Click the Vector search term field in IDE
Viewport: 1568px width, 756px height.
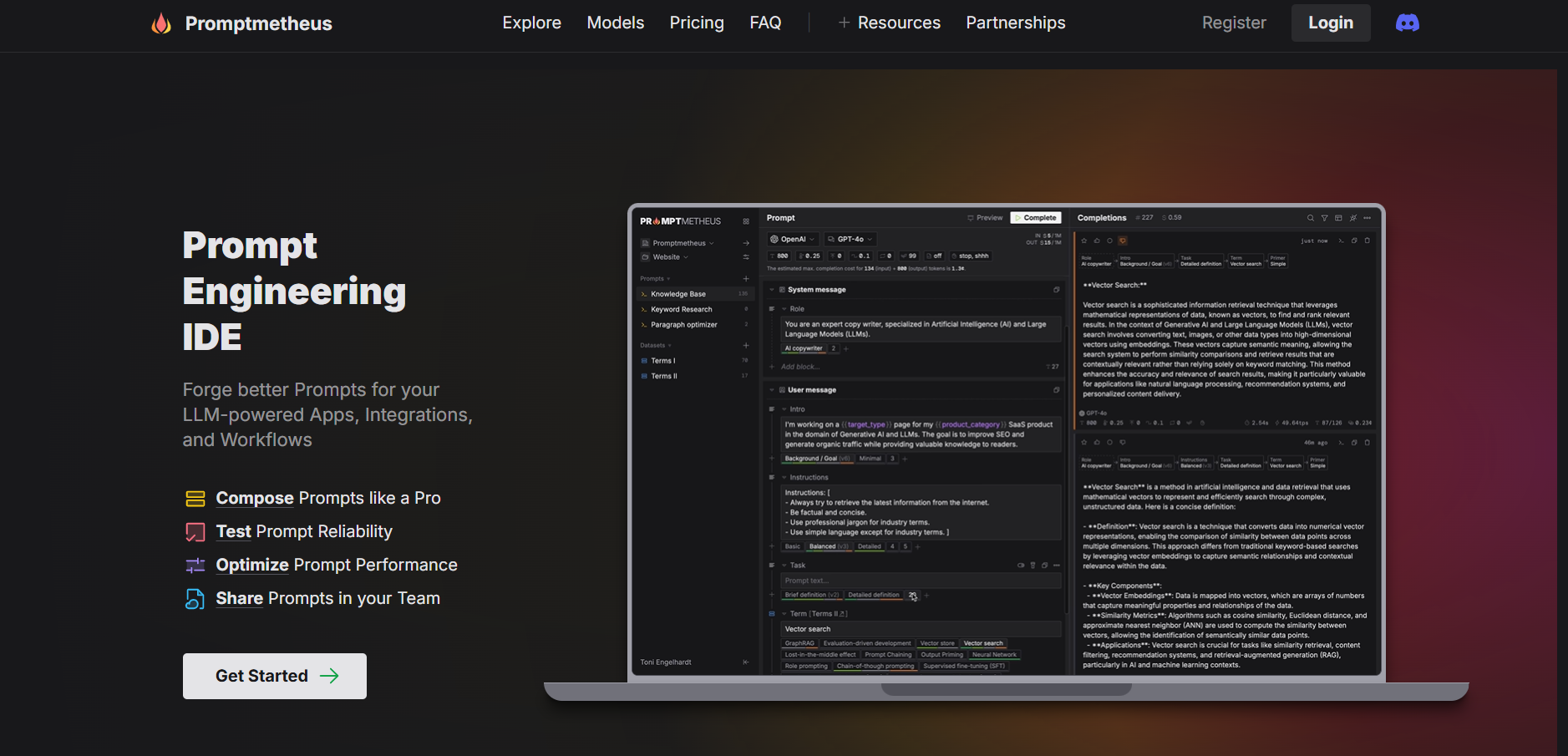pyautogui.click(x=921, y=629)
